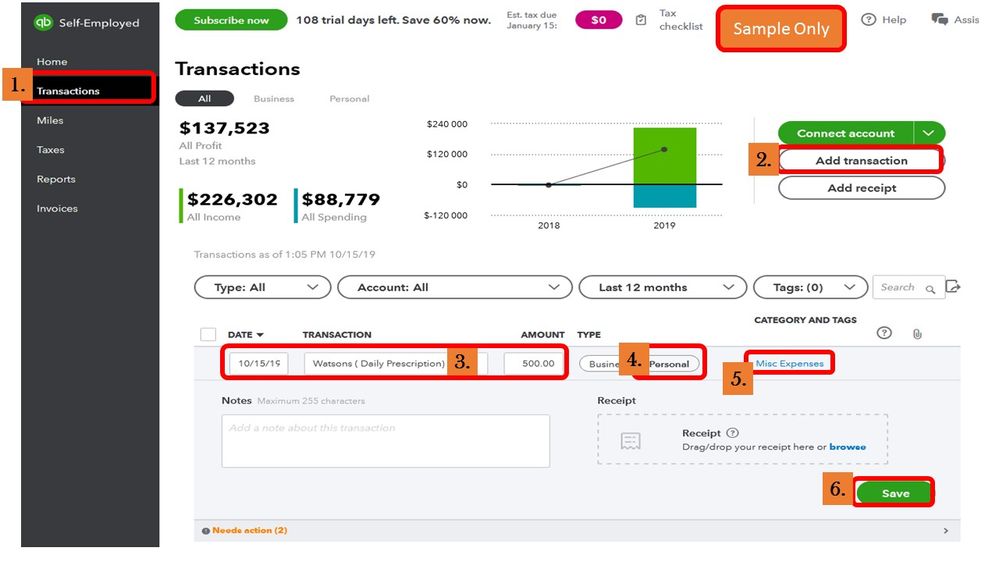Go to Home in sidebar
The image size is (999, 562).
52,62
